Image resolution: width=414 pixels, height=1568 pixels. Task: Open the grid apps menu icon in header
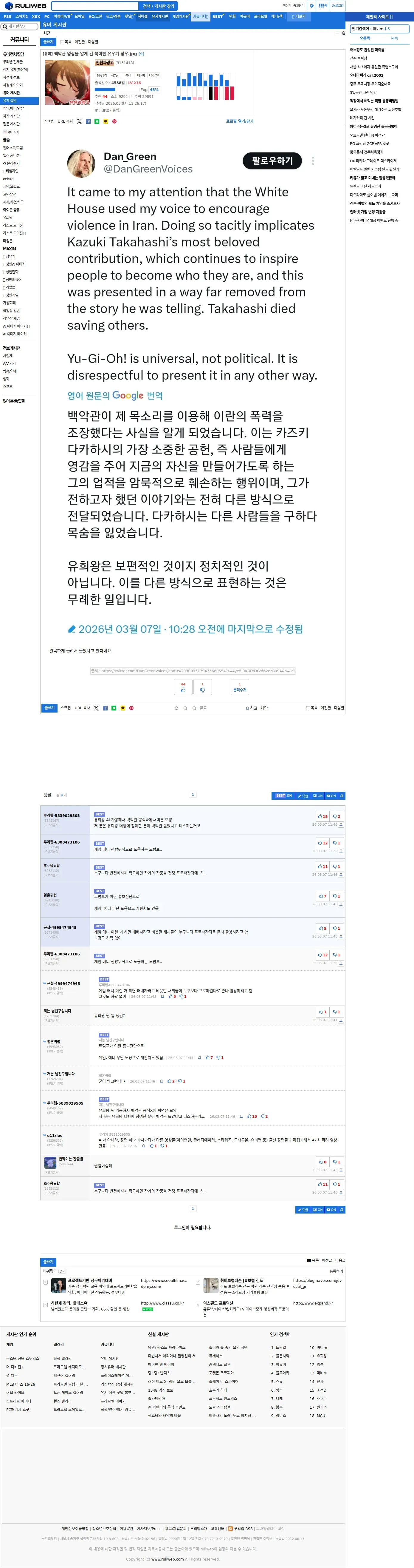pos(323,5)
